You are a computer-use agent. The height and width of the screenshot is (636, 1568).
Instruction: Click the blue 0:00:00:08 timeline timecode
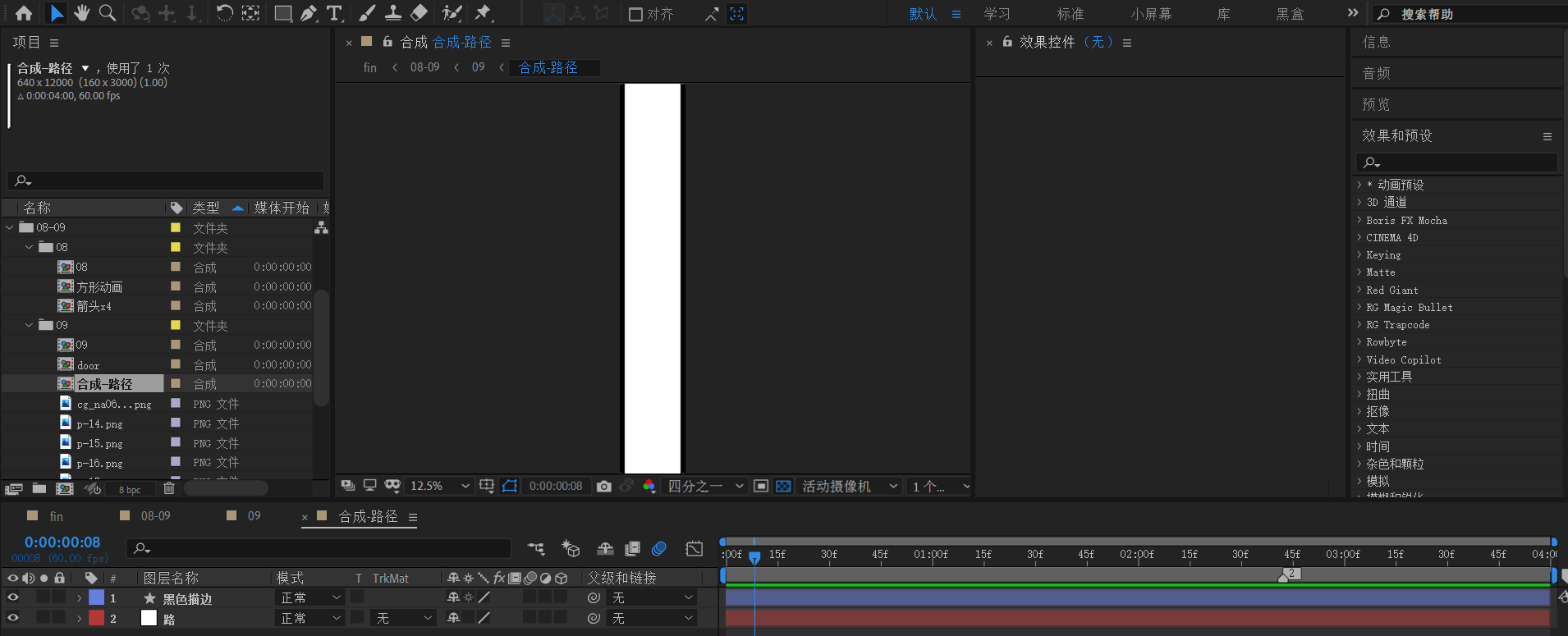pos(62,542)
